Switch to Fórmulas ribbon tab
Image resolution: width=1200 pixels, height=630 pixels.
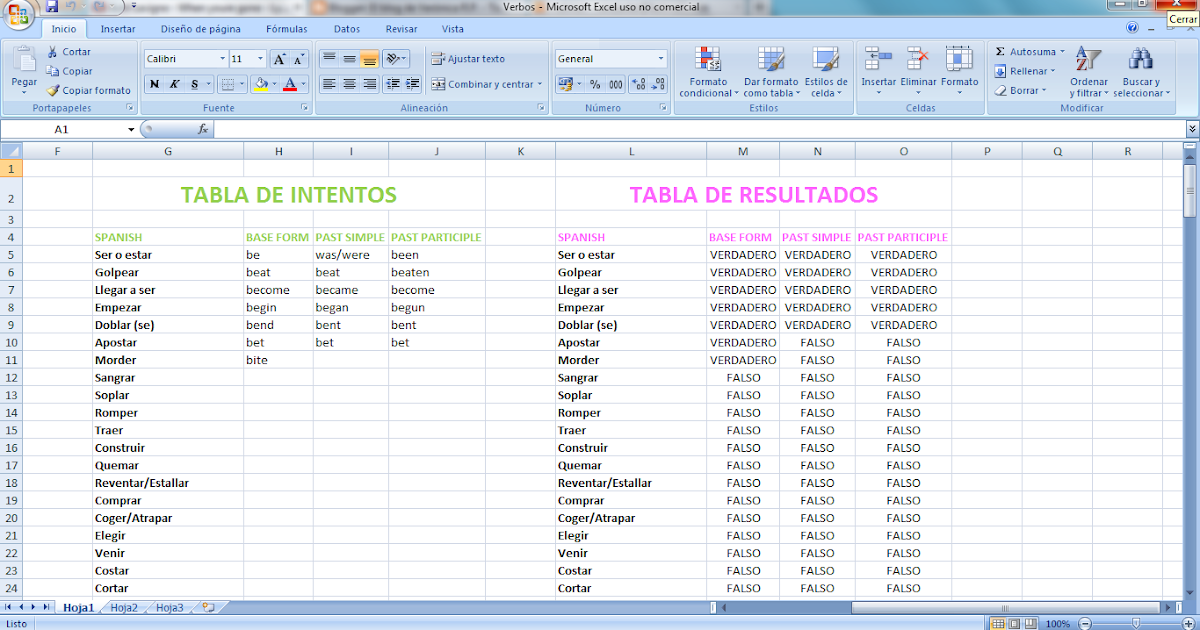pos(287,29)
